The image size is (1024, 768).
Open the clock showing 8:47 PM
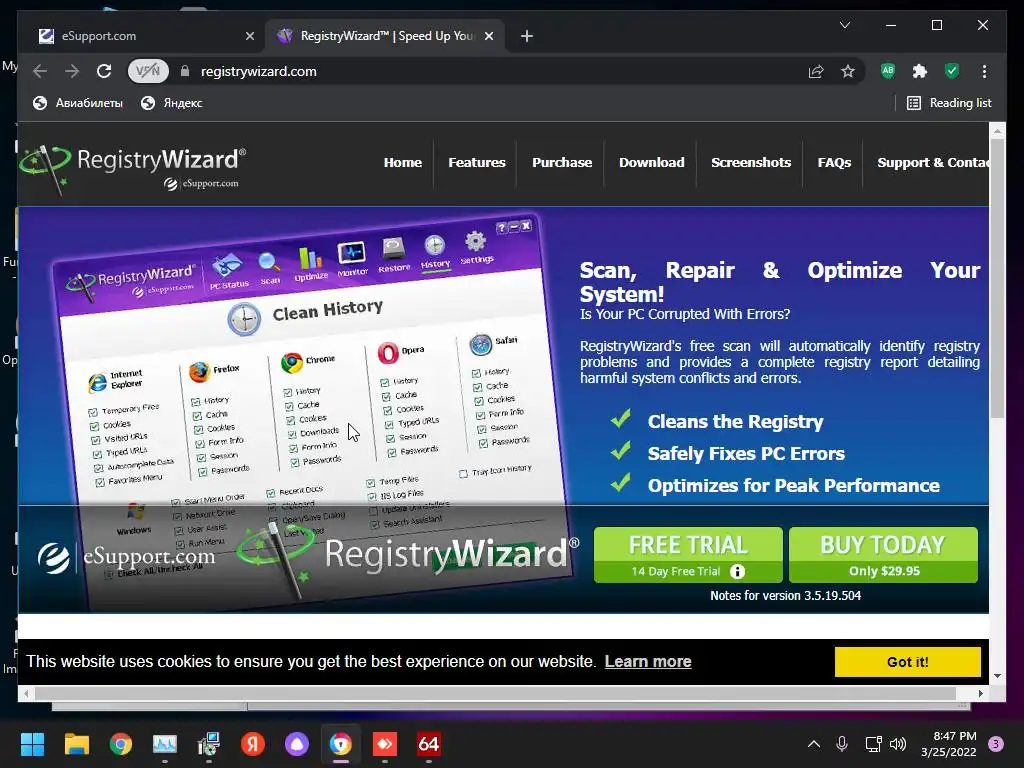[949, 744]
